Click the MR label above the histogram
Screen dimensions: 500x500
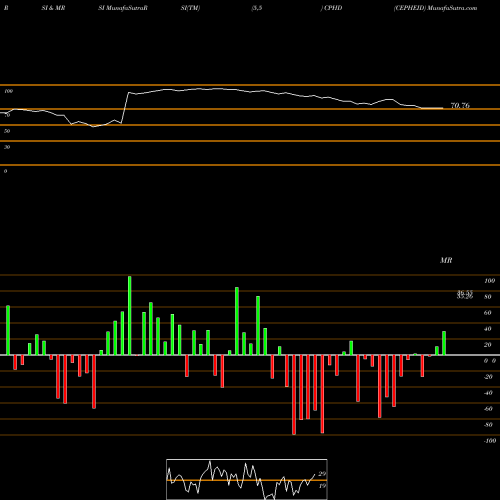[446, 260]
